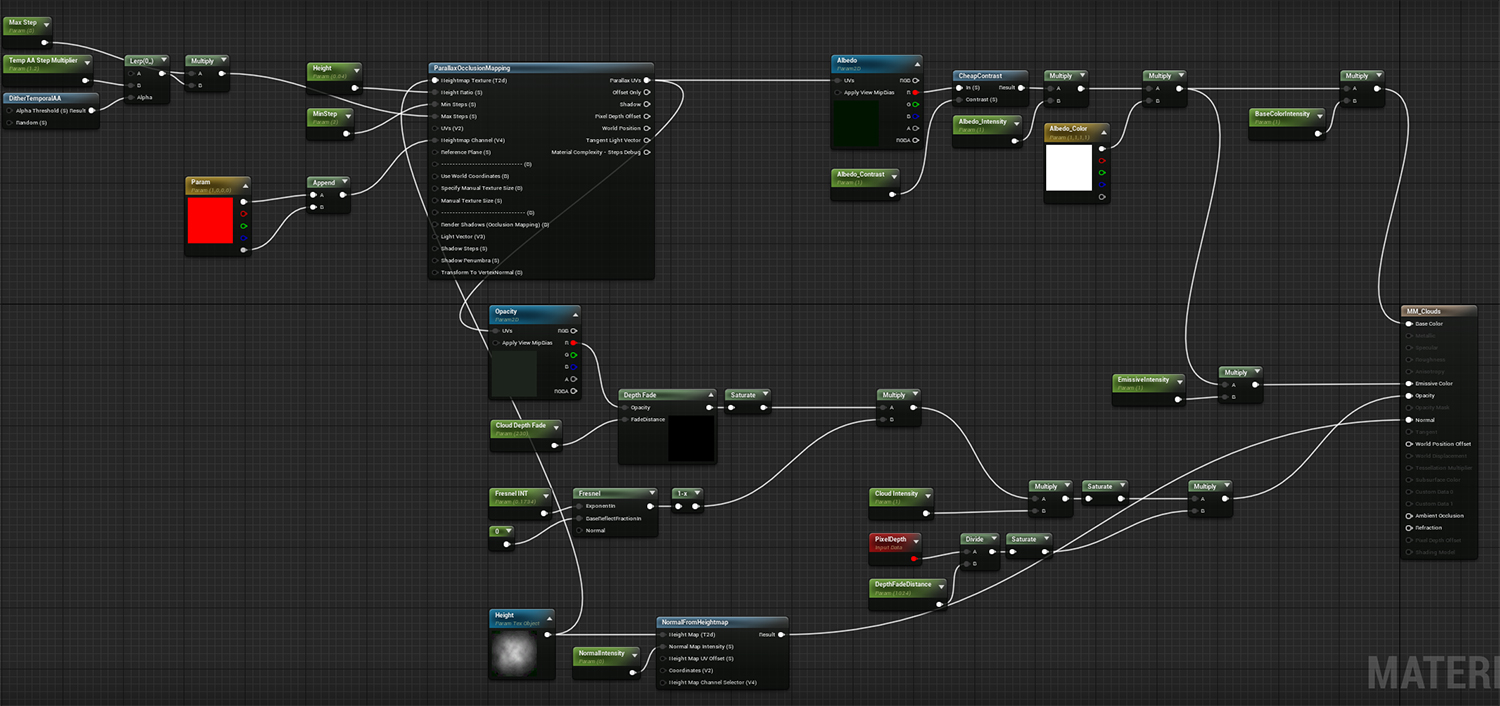This screenshot has height=706, width=1500.
Task: Click the Height texture object preview thumbnail
Action: (513, 655)
